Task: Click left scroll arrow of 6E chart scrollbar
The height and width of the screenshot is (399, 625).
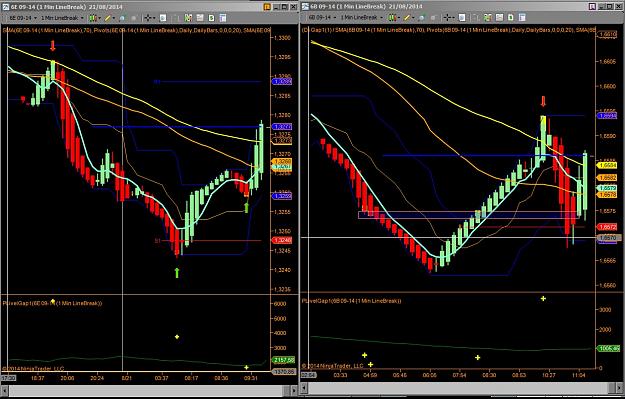Action: pos(4,390)
